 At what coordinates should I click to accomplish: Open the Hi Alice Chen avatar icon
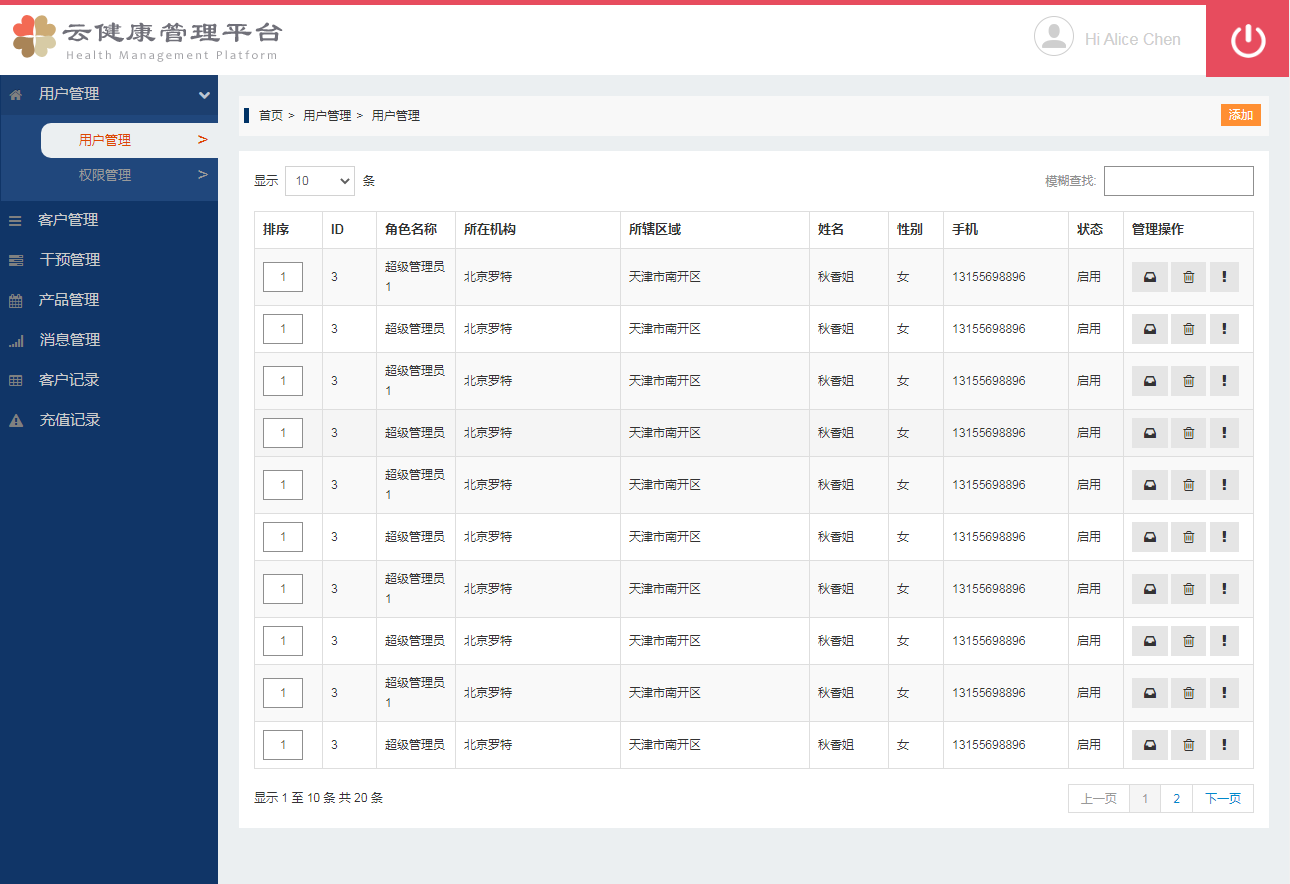(x=1054, y=38)
